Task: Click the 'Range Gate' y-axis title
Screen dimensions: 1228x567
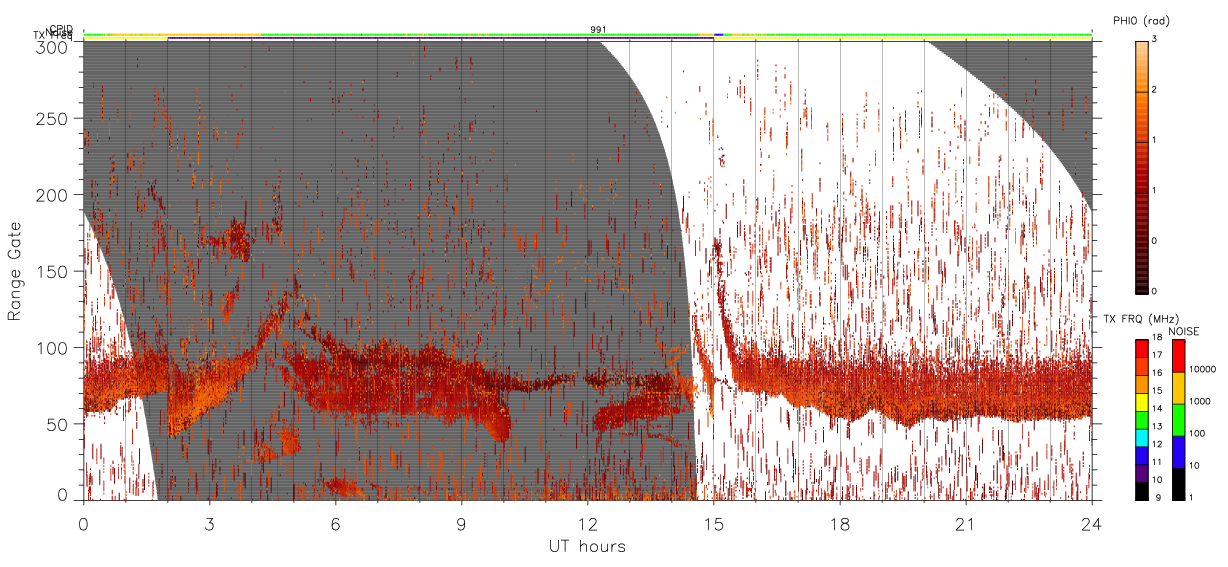Action: point(15,271)
